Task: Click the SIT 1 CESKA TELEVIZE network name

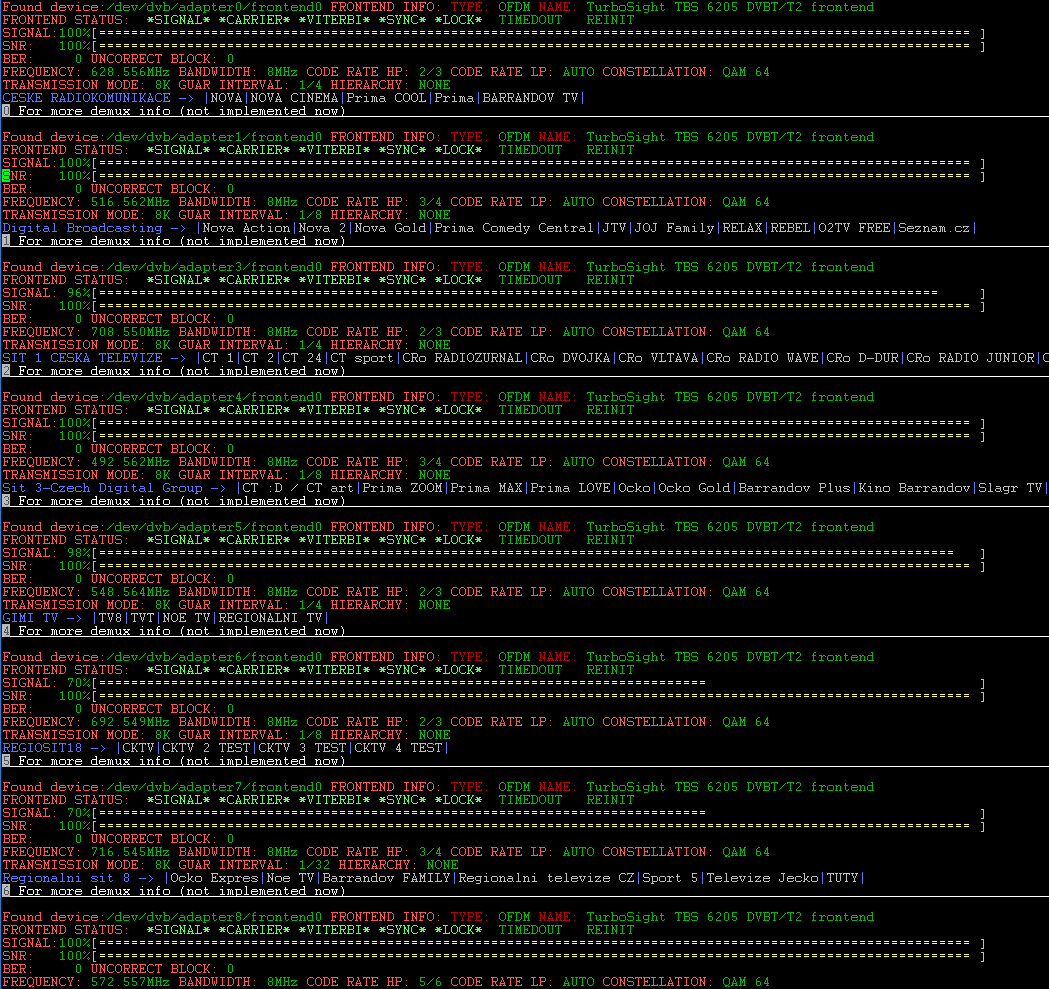Action: pos(82,358)
